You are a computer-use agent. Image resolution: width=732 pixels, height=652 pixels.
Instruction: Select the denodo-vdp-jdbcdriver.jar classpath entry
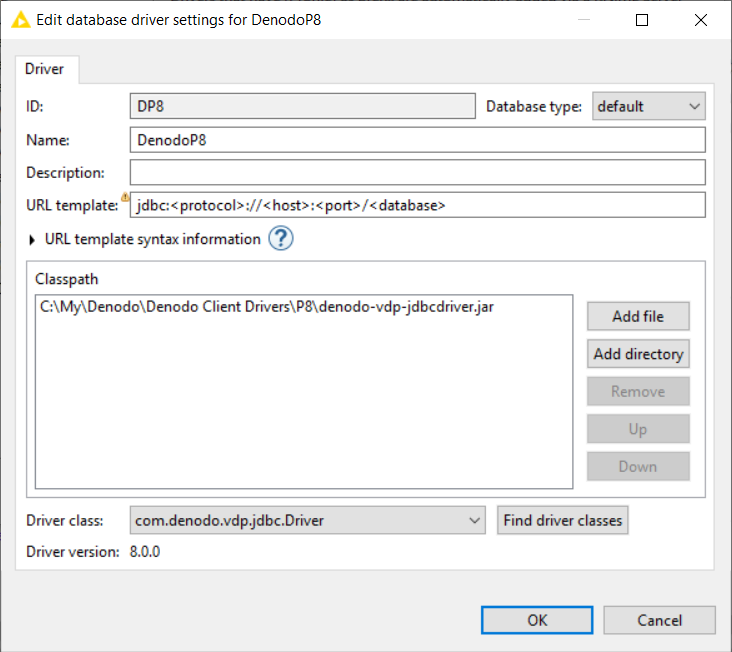pos(267,307)
